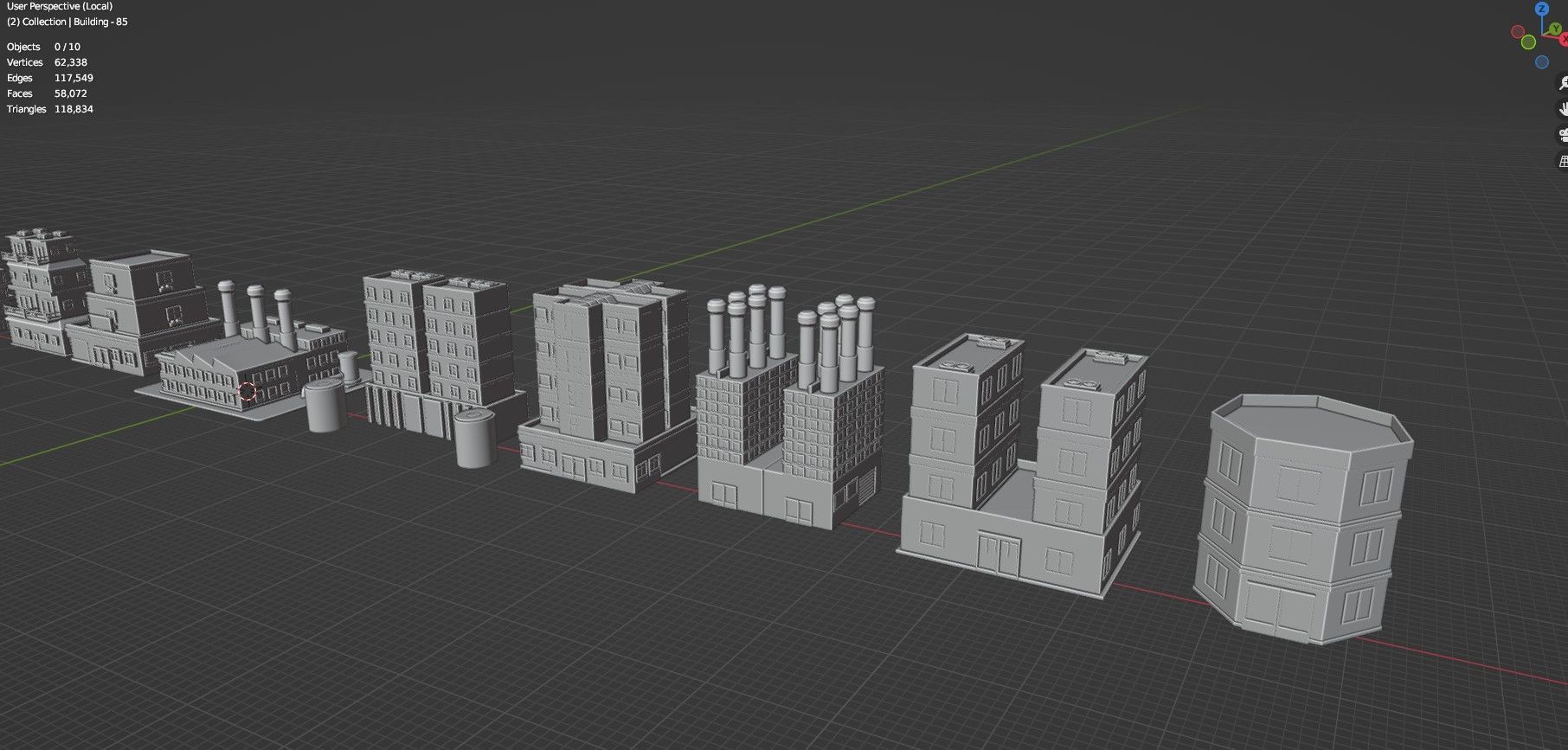Viewport: 1568px width, 750px height.
Task: Click the 'User Perspective (Local)' text
Action: [x=60, y=6]
